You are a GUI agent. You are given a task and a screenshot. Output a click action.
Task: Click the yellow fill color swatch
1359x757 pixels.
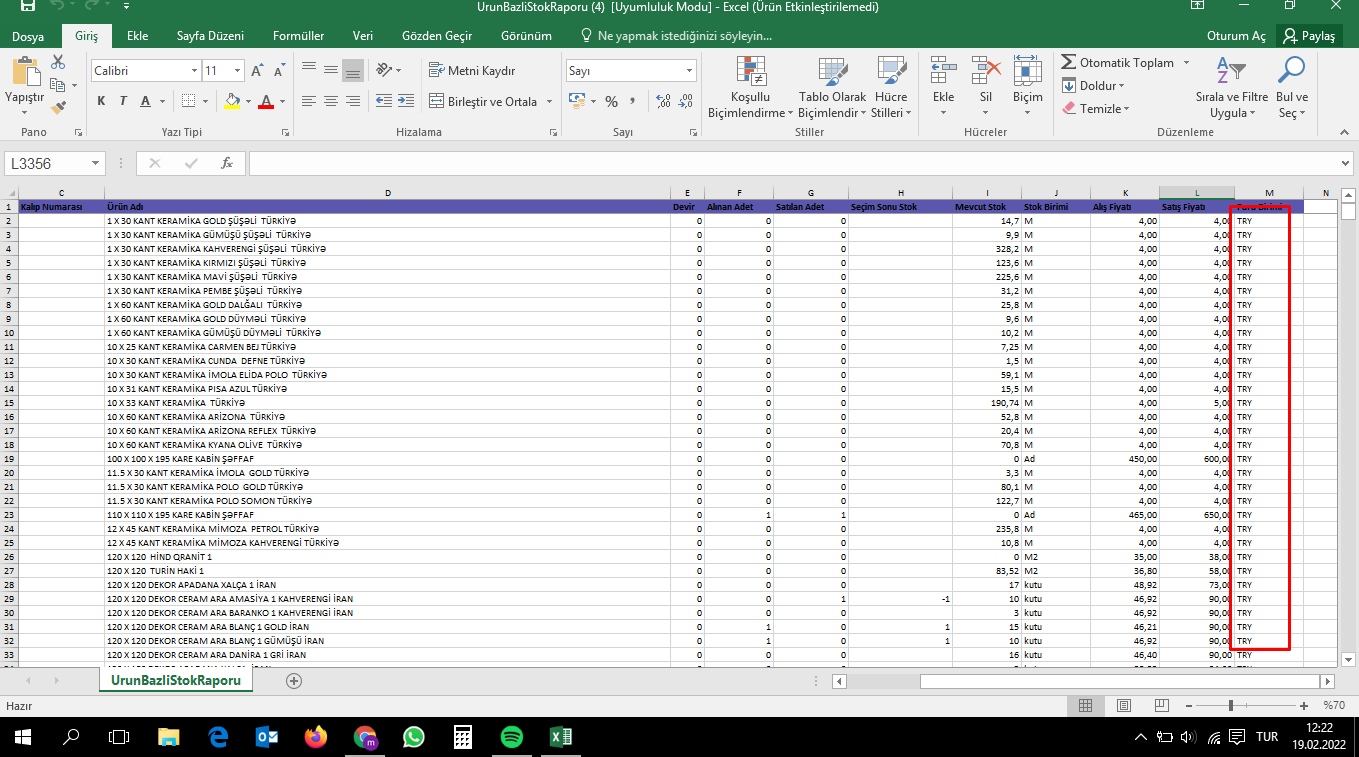[x=233, y=101]
